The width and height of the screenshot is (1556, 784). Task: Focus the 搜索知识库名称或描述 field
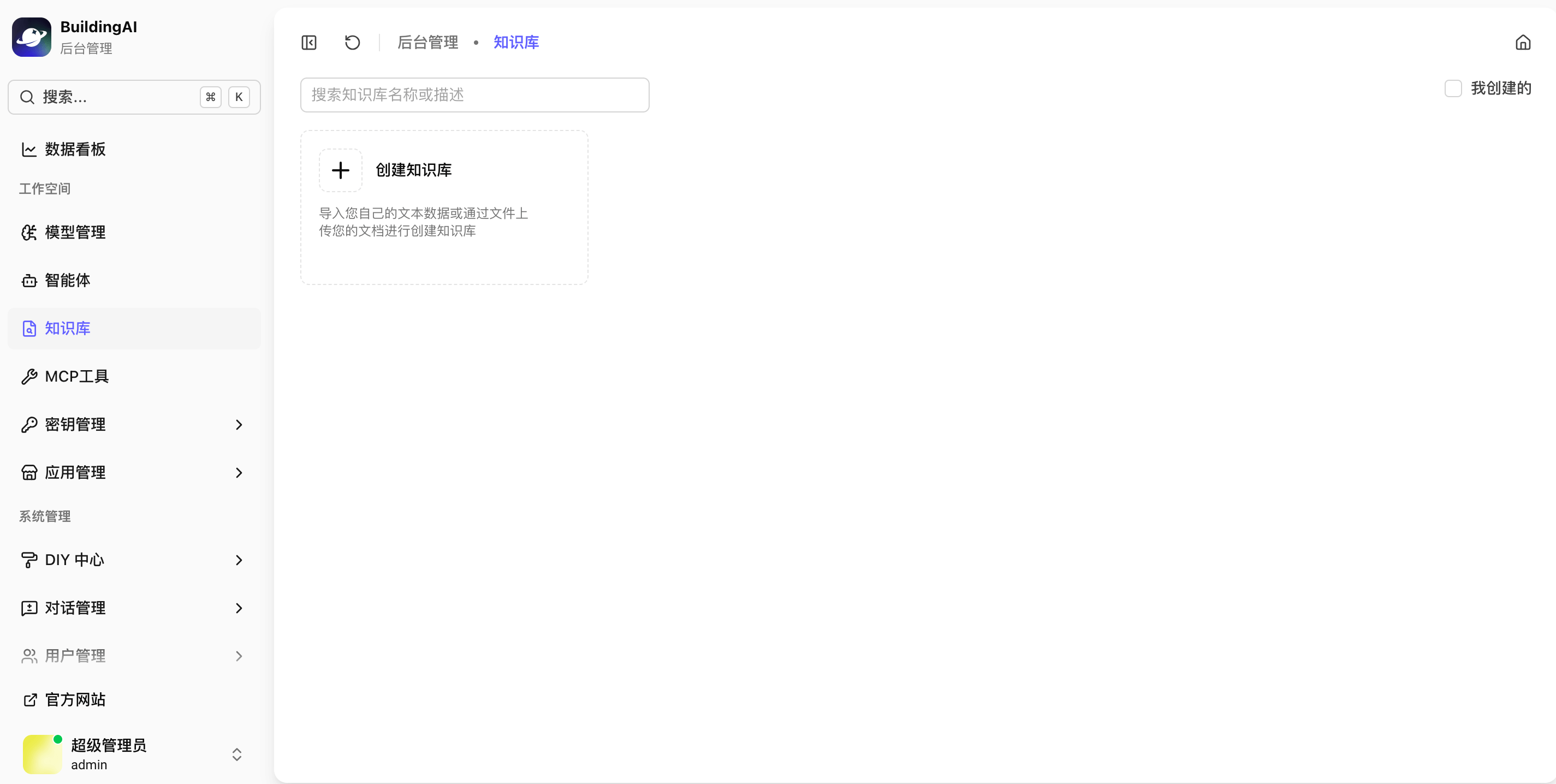(474, 95)
